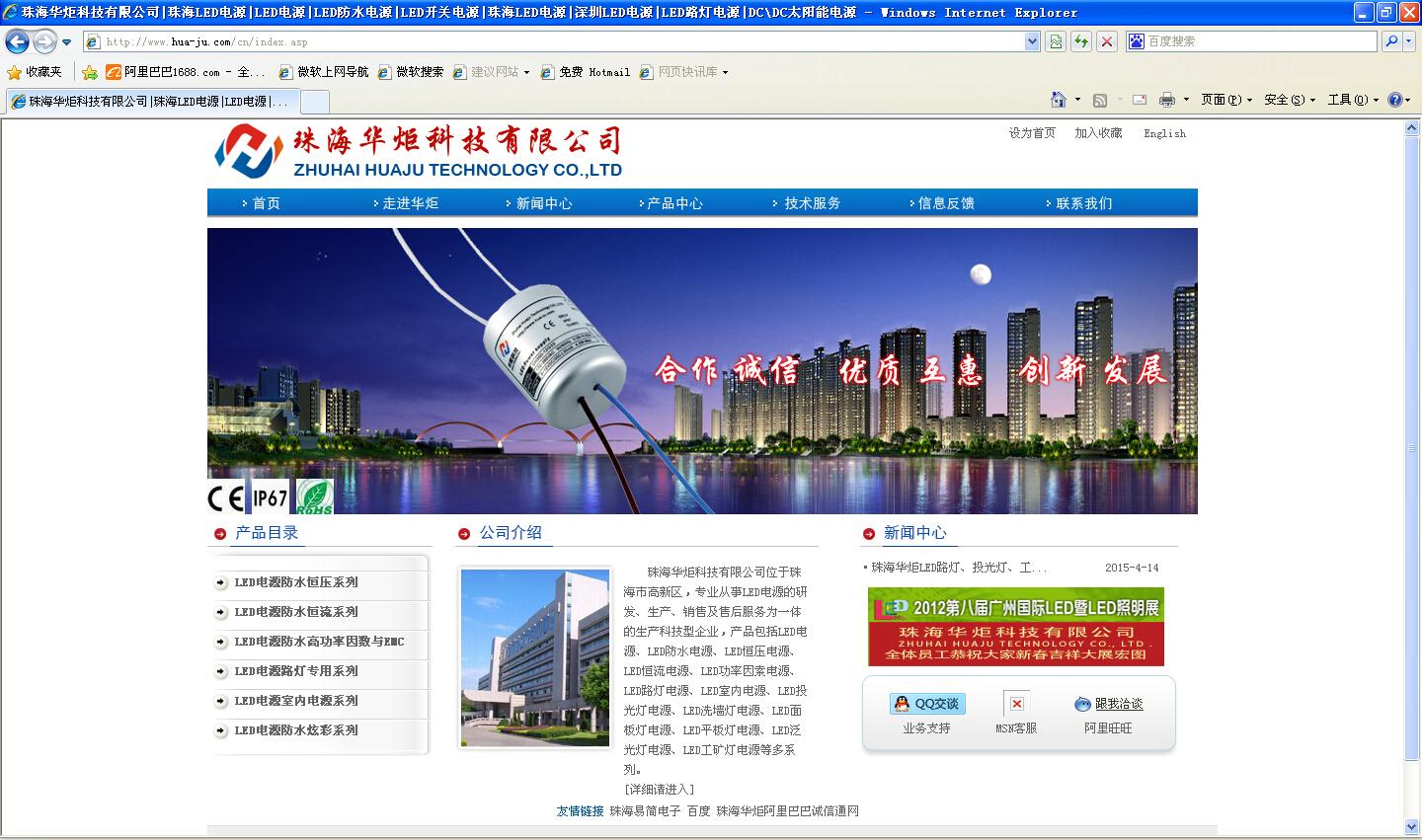1422x840 pixels.
Task: Open friend link 珠海易简电子
Action: pos(645,811)
